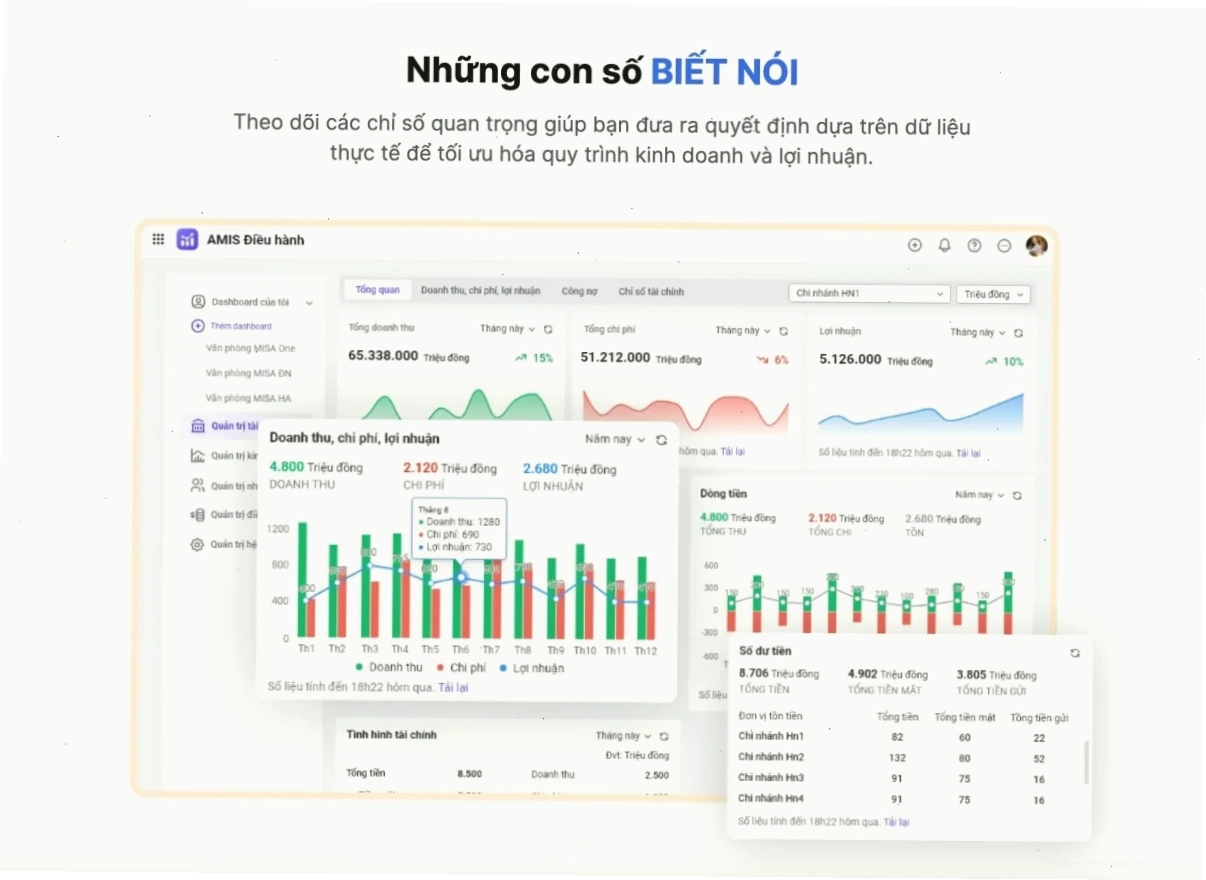Click Tải lại link under Lợi nhuận card
The height and width of the screenshot is (880, 1206).
point(968,453)
